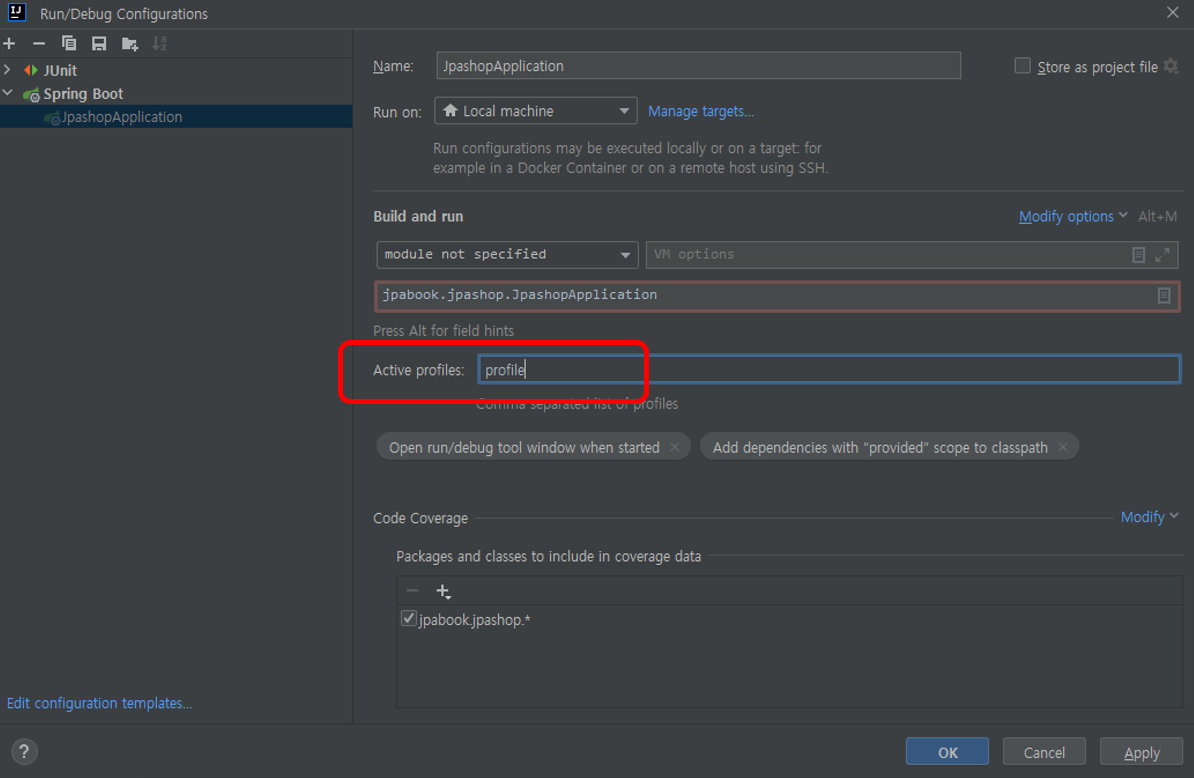Remove the 'Add dependencies with provided scope' tag

[1063, 448]
